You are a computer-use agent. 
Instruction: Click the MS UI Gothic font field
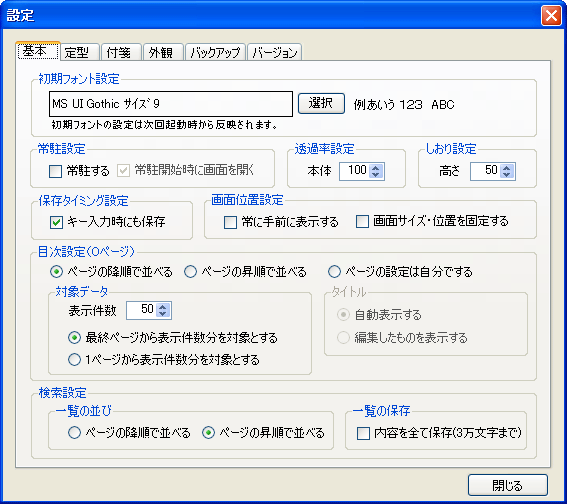(171, 104)
